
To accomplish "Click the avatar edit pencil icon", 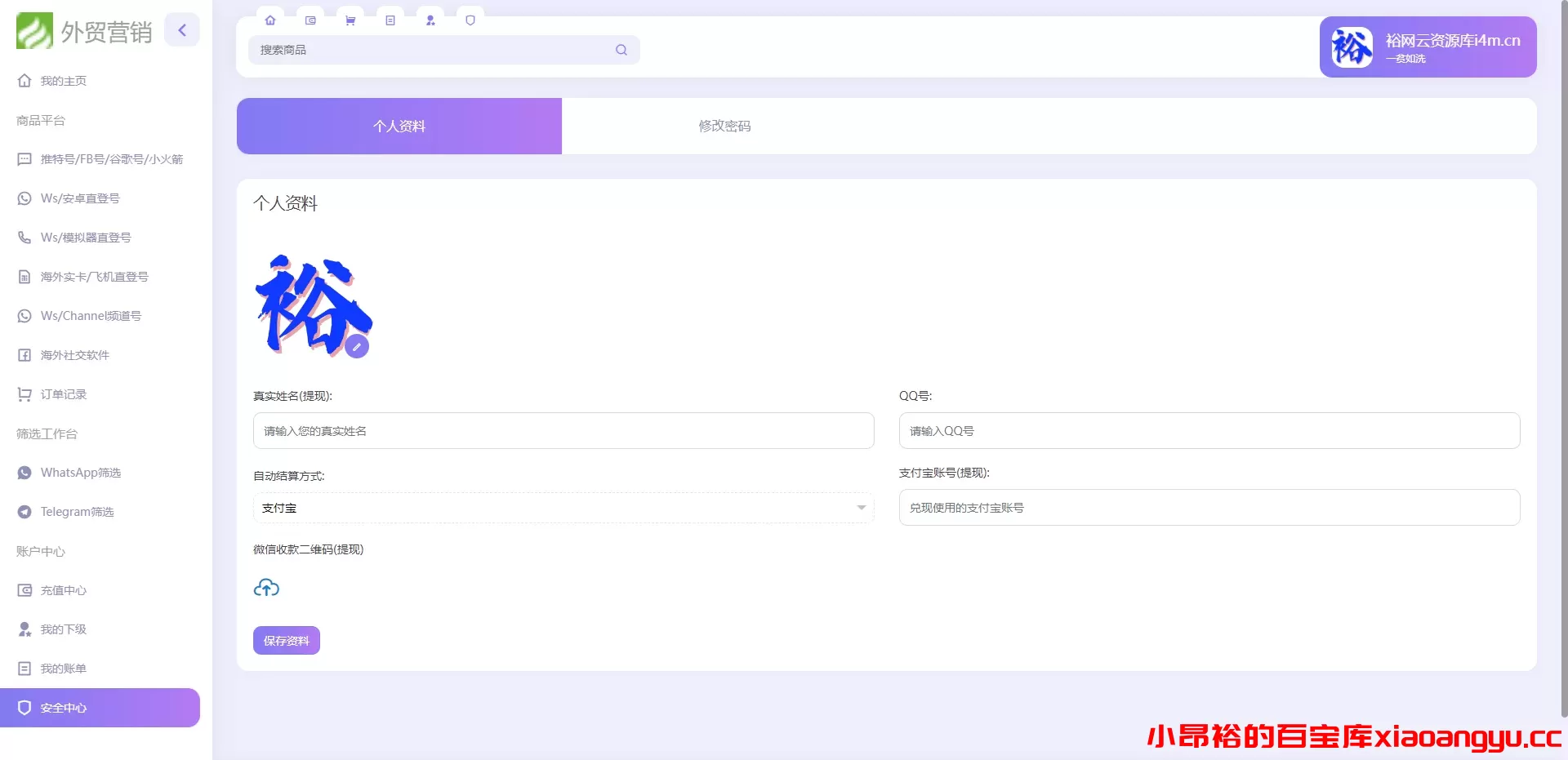I will pyautogui.click(x=358, y=345).
